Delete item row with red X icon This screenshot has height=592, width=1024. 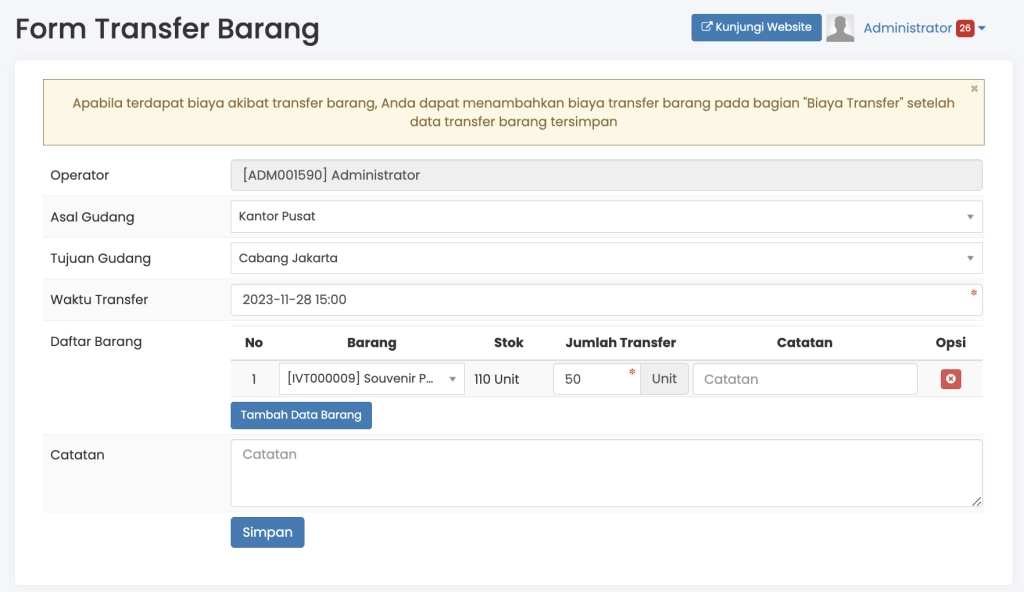point(950,379)
